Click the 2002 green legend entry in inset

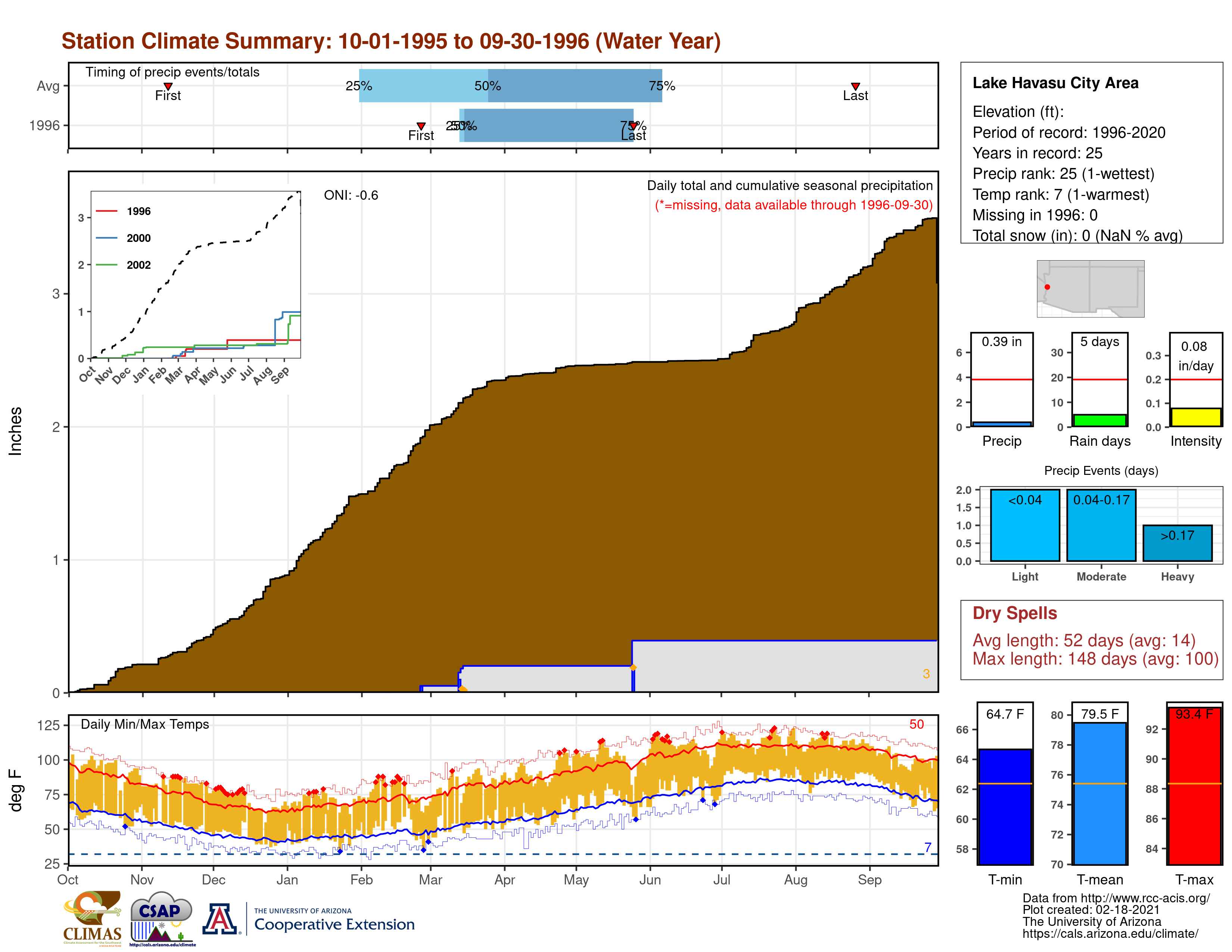(x=123, y=265)
